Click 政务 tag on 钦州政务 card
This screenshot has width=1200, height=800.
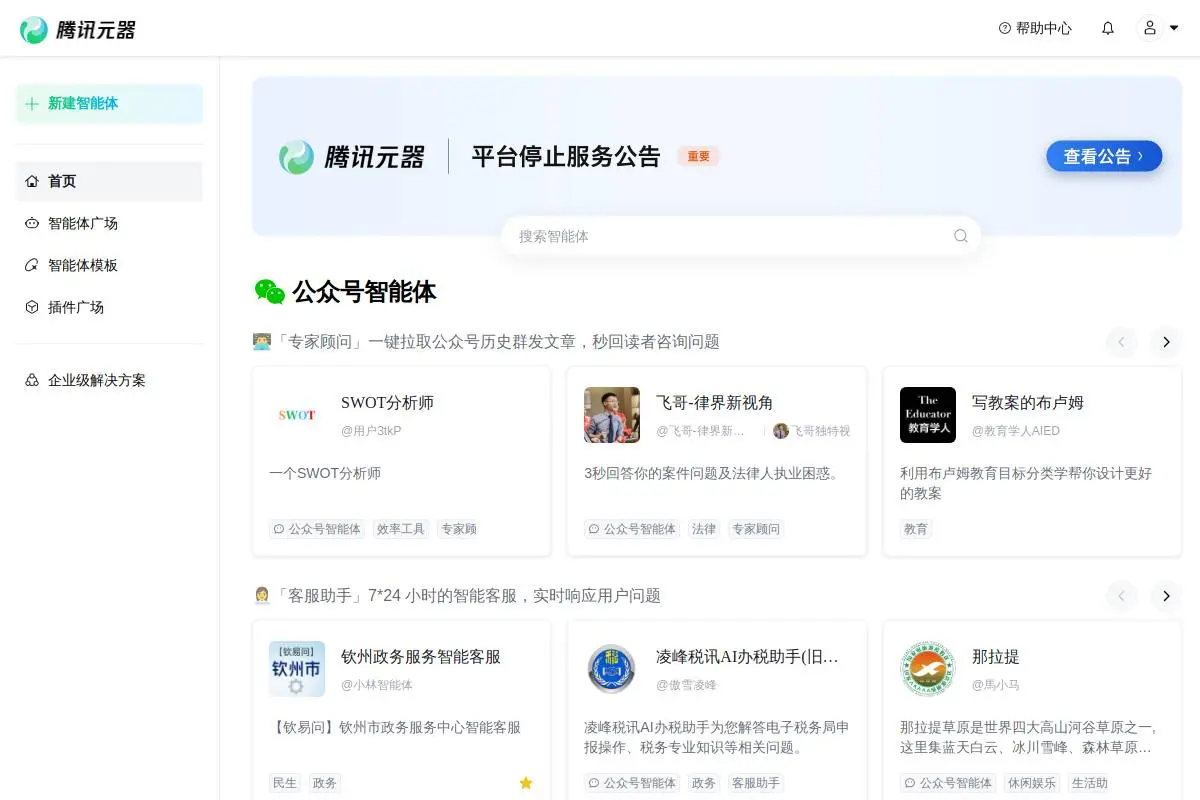tap(324, 783)
